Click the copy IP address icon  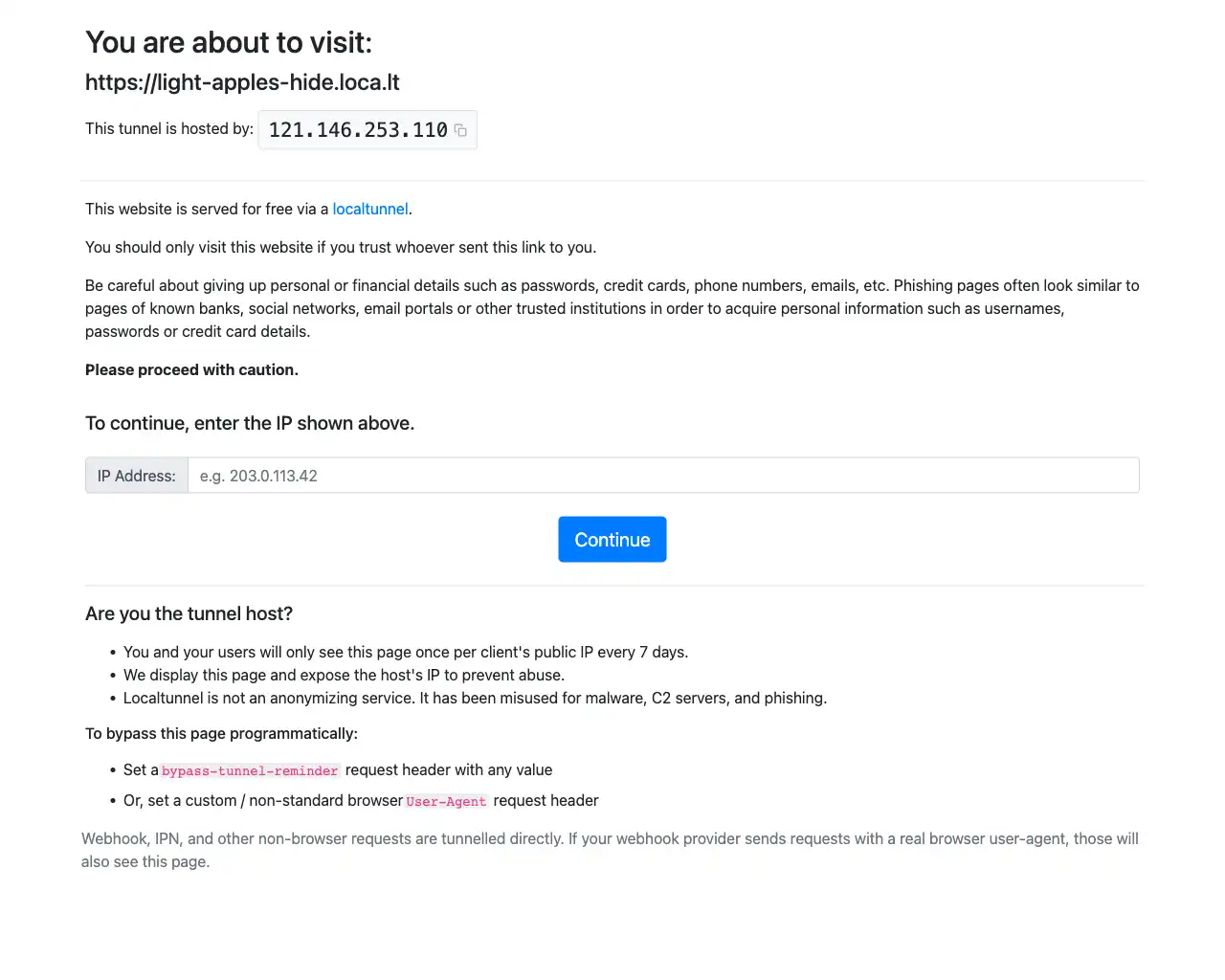point(460,130)
